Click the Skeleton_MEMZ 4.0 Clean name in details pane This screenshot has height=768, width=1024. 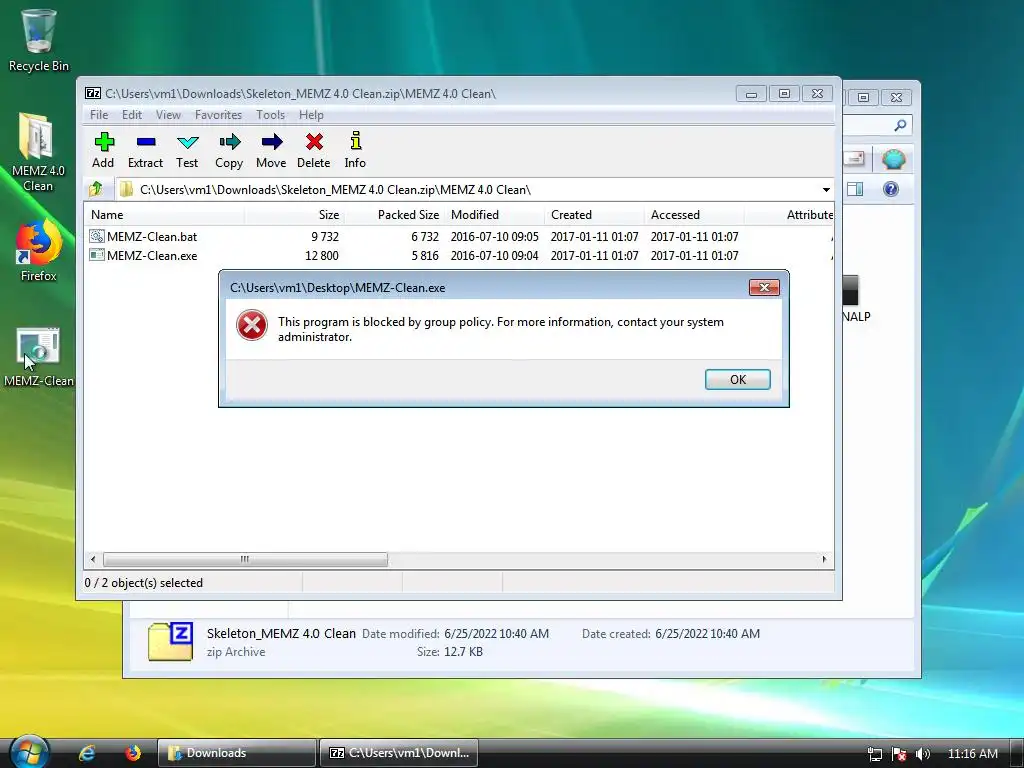point(281,633)
